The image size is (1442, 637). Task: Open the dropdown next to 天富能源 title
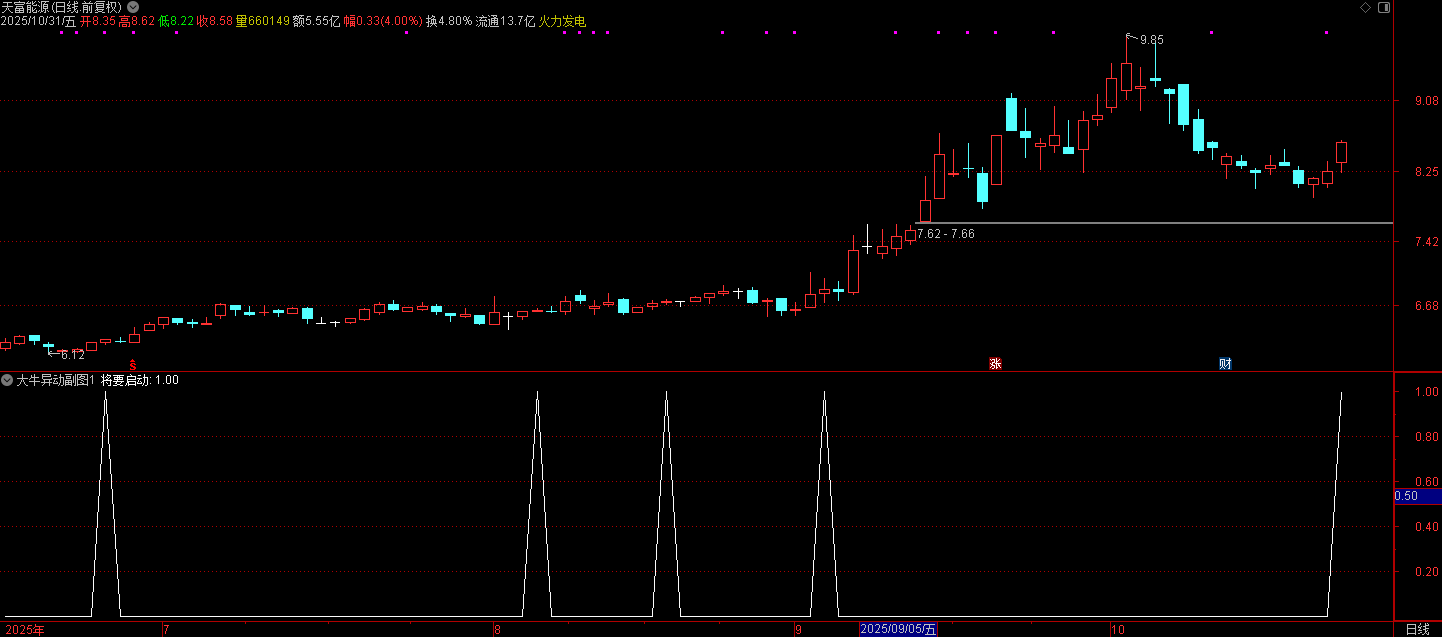click(132, 7)
